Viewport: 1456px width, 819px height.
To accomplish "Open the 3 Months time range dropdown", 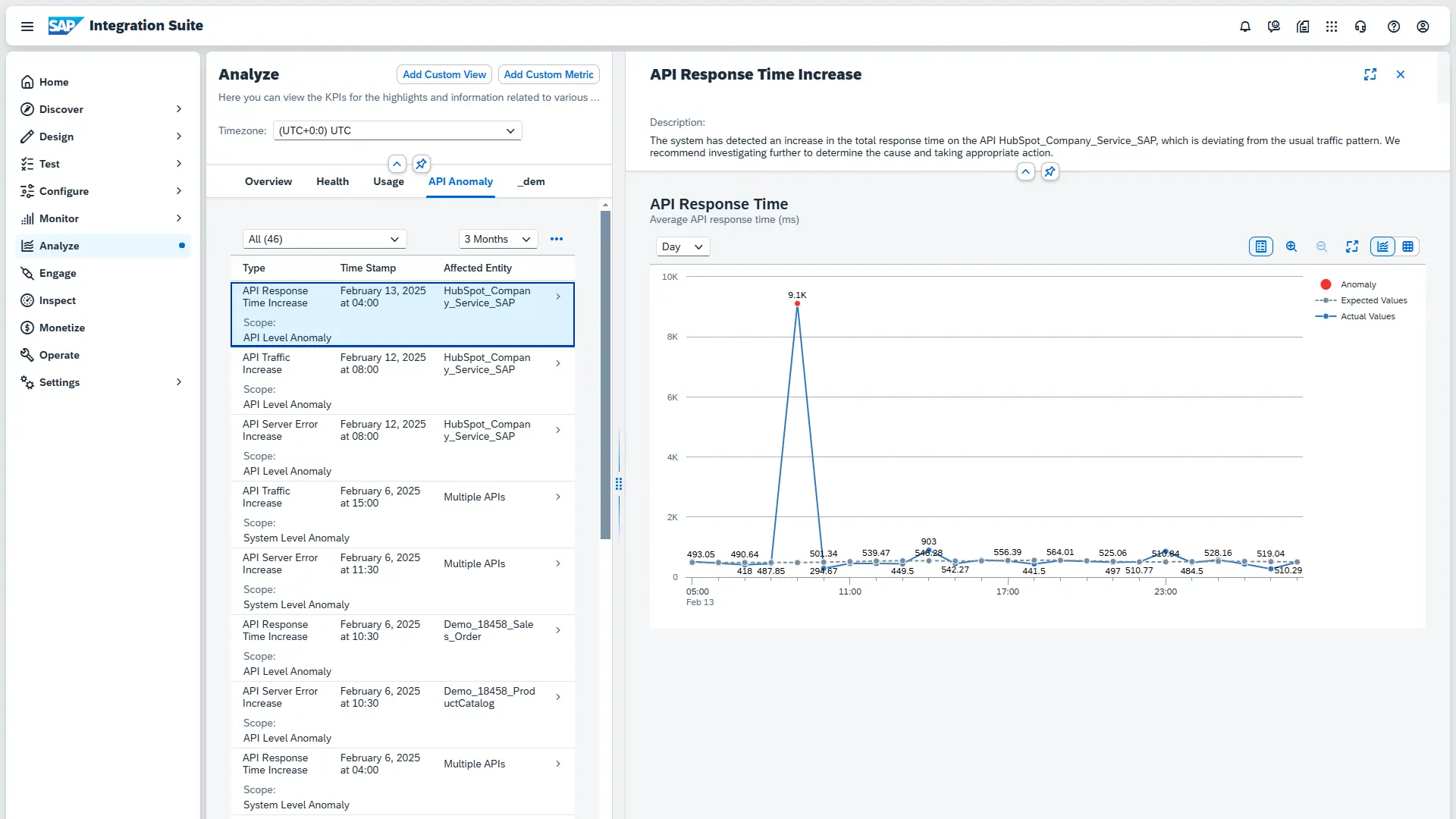I will (498, 239).
